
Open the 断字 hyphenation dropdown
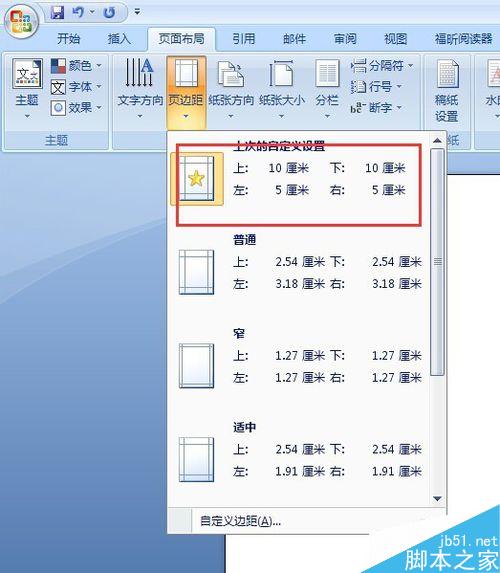coord(376,108)
